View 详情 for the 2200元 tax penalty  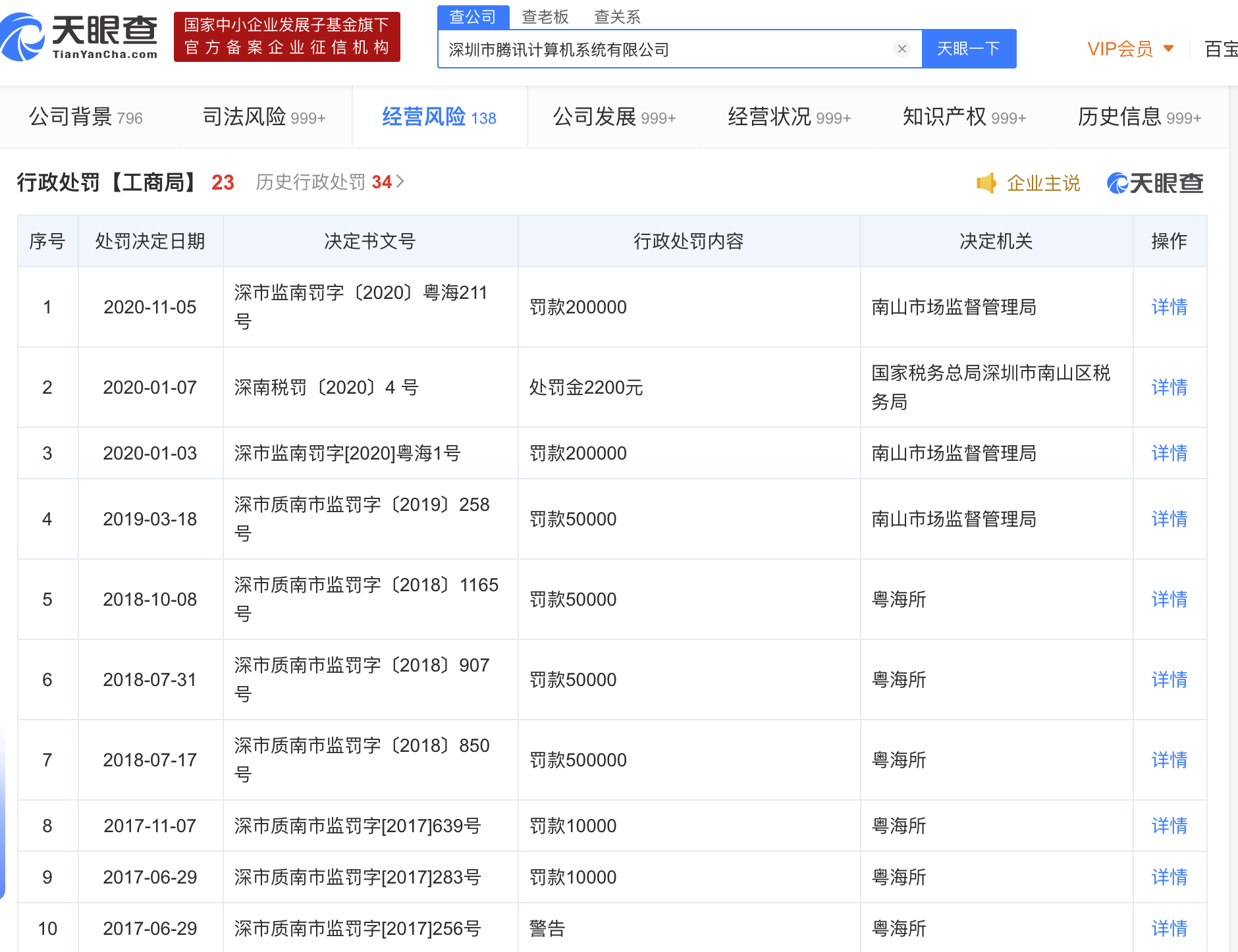tap(1169, 387)
